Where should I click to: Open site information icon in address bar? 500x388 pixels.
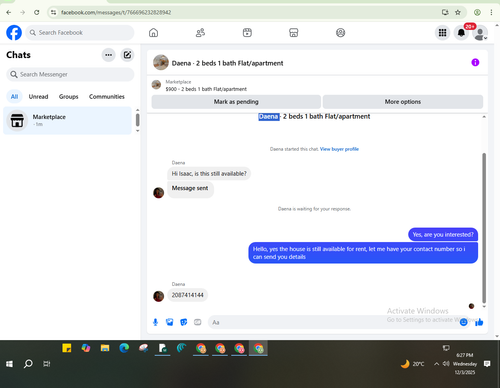[53, 12]
